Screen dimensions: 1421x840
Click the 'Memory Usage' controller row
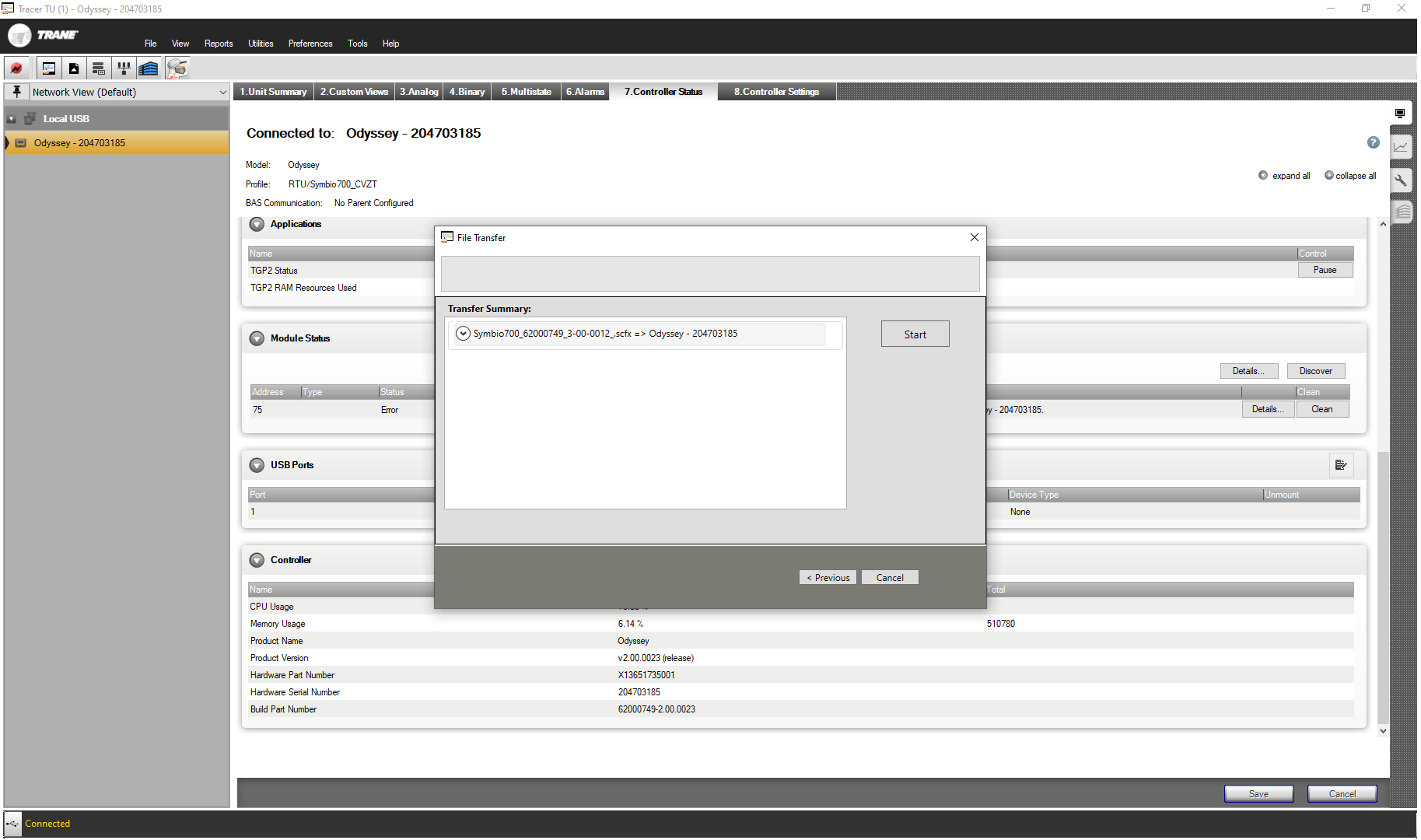pyautogui.click(x=801, y=624)
